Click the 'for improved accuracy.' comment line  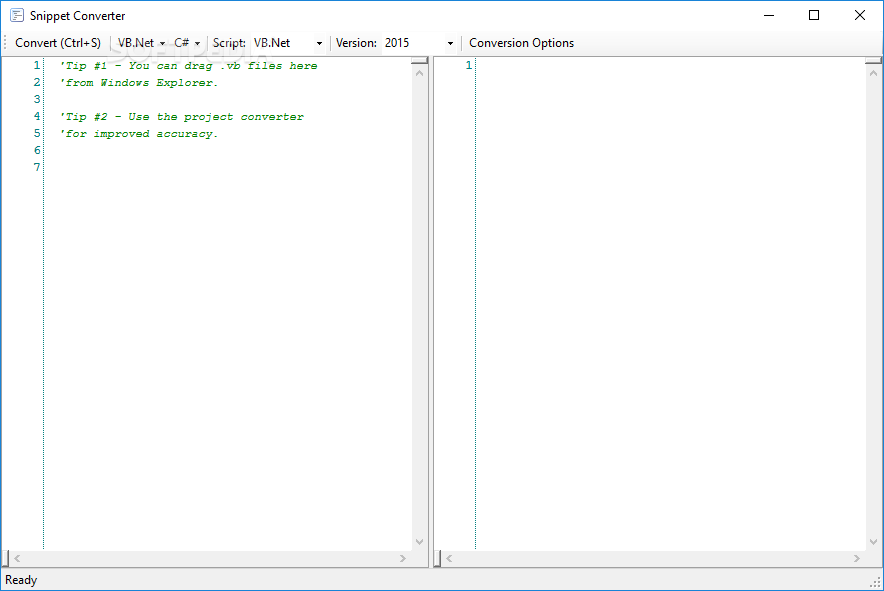click(x=139, y=133)
